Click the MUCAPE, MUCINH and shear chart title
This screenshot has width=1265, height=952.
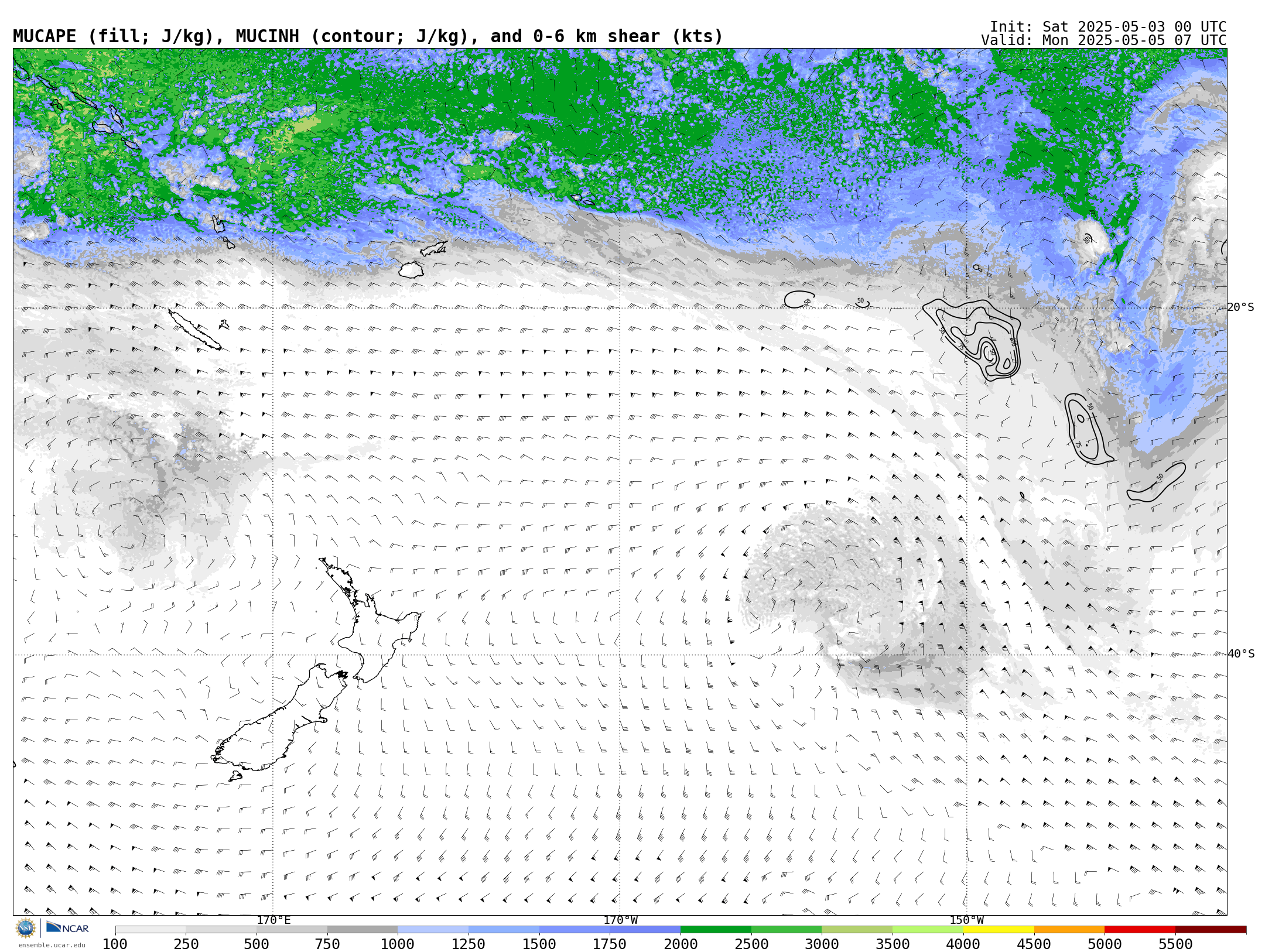[368, 36]
